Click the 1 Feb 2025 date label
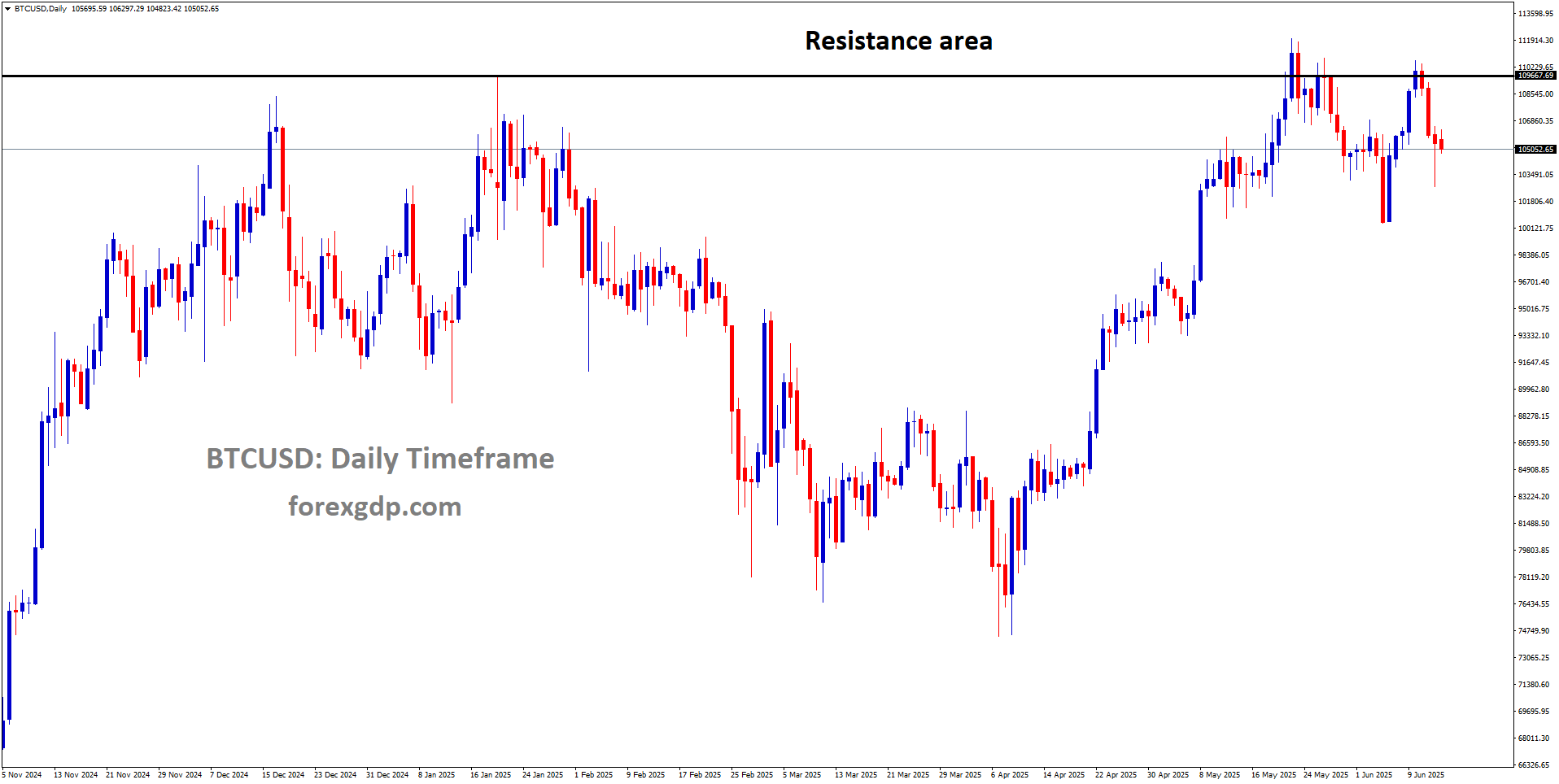The image size is (1559, 784). 594,775
